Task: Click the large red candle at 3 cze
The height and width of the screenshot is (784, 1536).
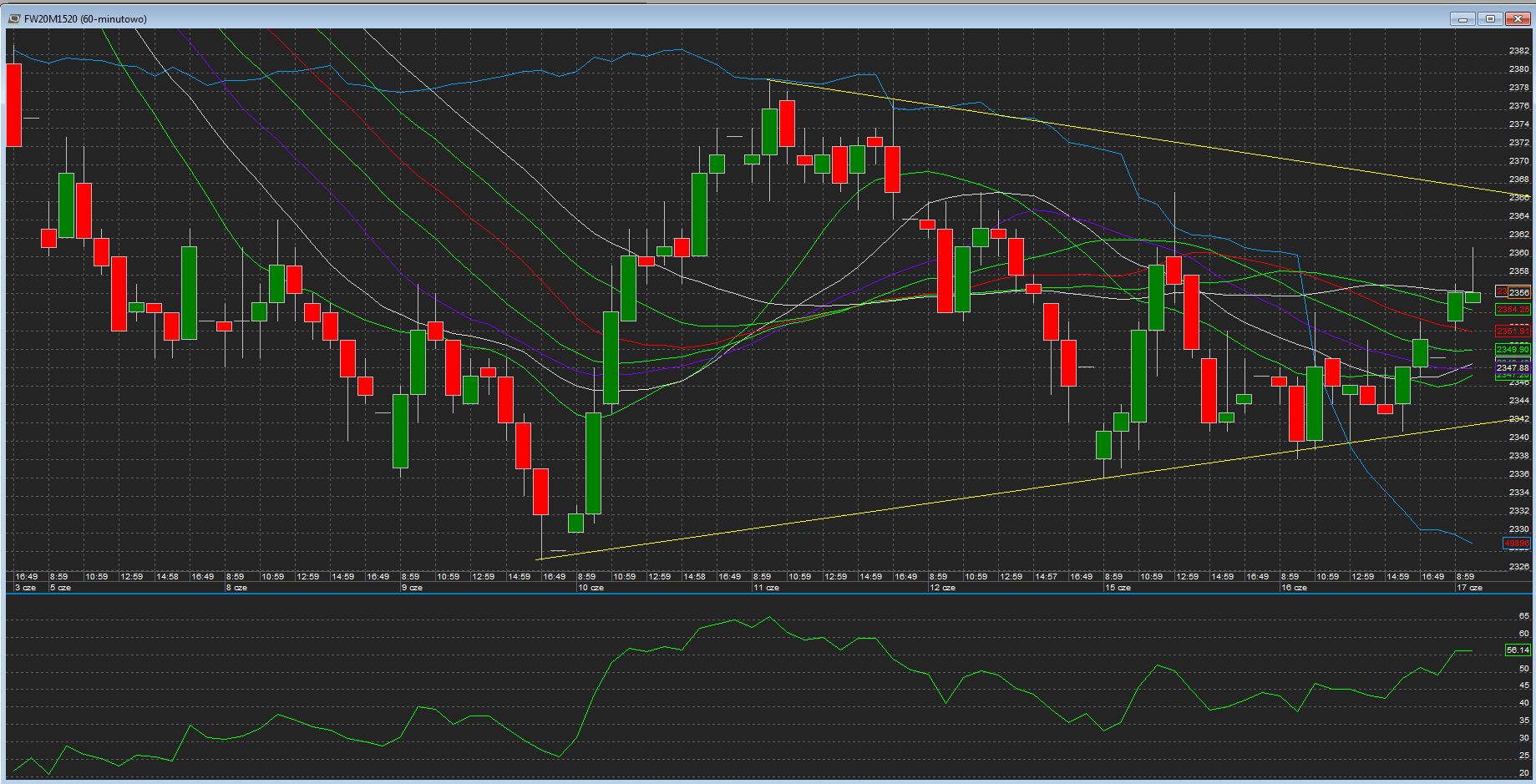Action: [13, 104]
